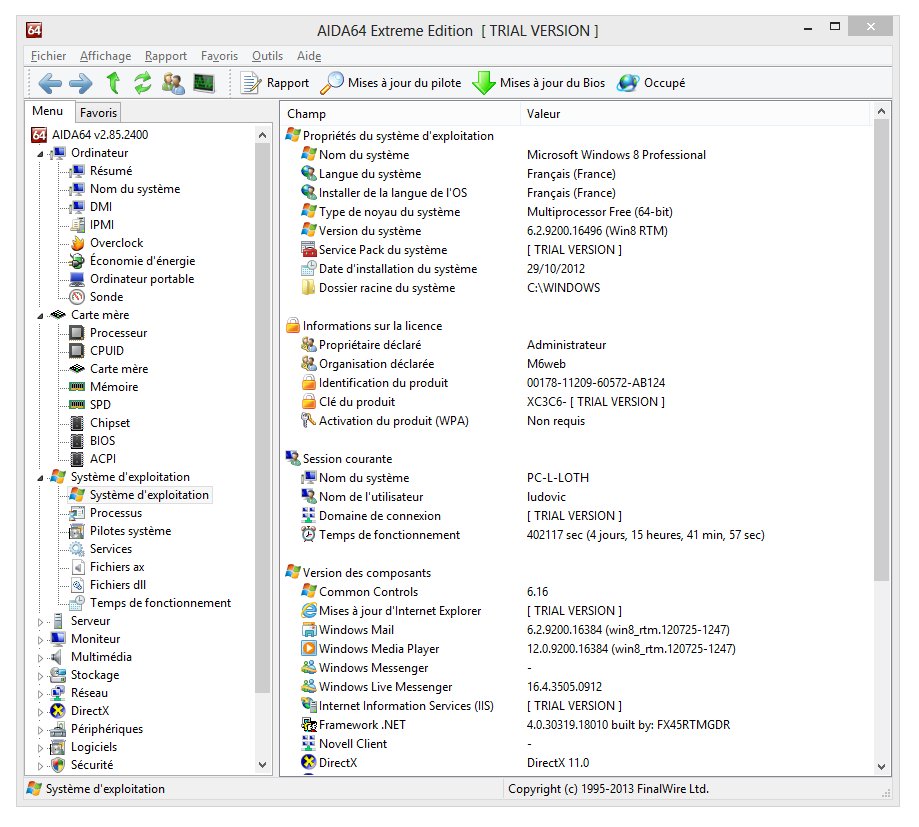Click the Overclock flame icon
919x827 pixels.
coord(77,243)
